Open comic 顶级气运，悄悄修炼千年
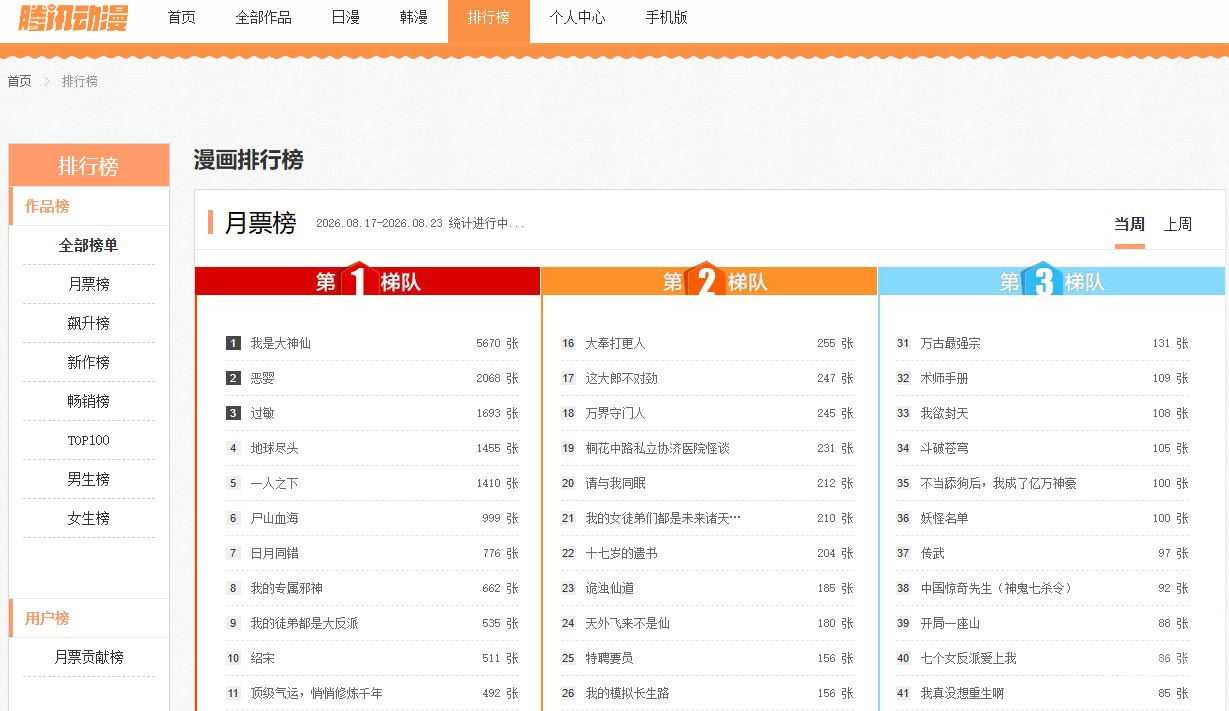 [x=317, y=693]
